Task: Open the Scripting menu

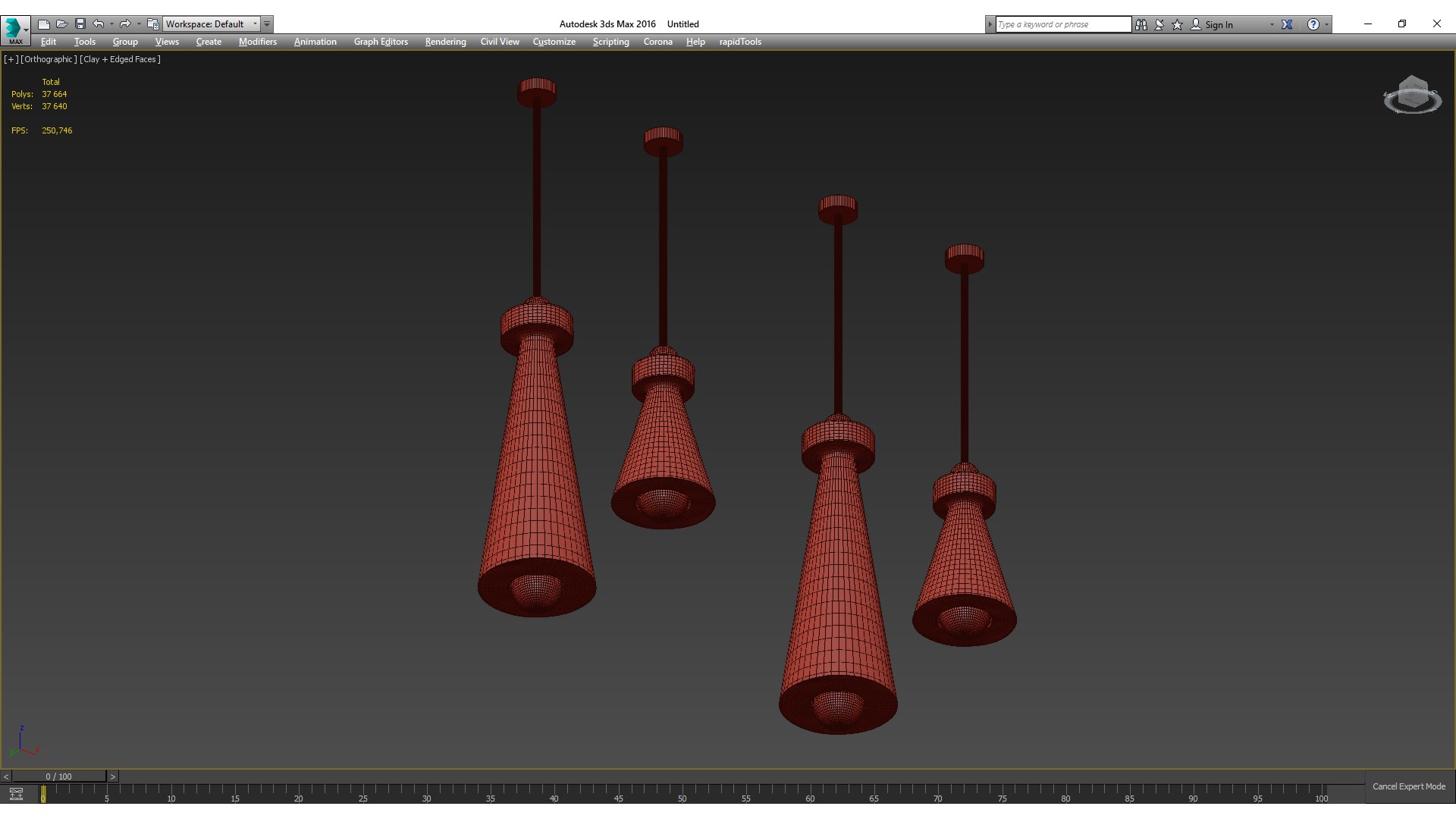Action: pos(611,42)
